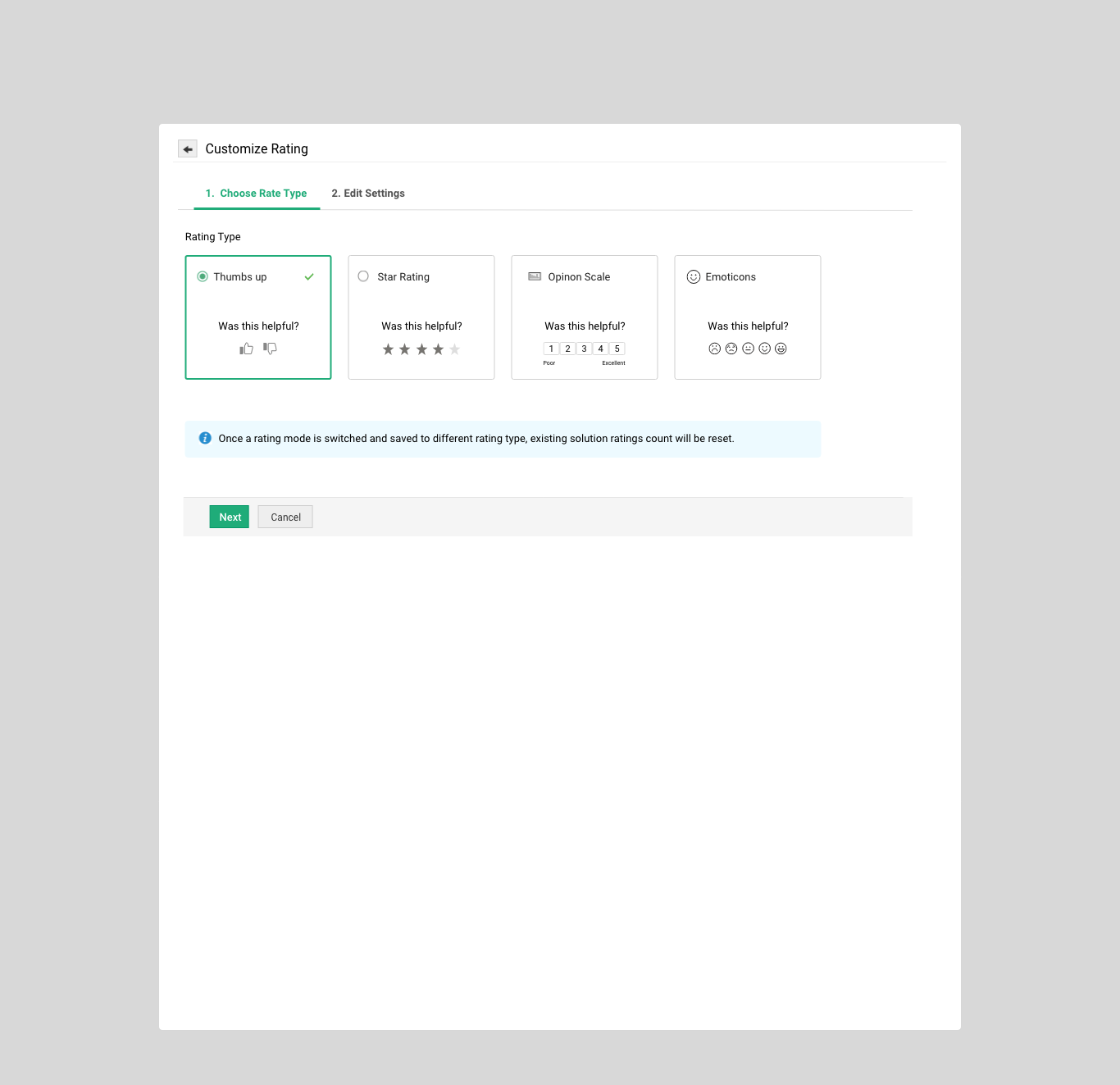Click the second emoticon face
Viewport: 1120px width, 1085px height.
pos(731,349)
